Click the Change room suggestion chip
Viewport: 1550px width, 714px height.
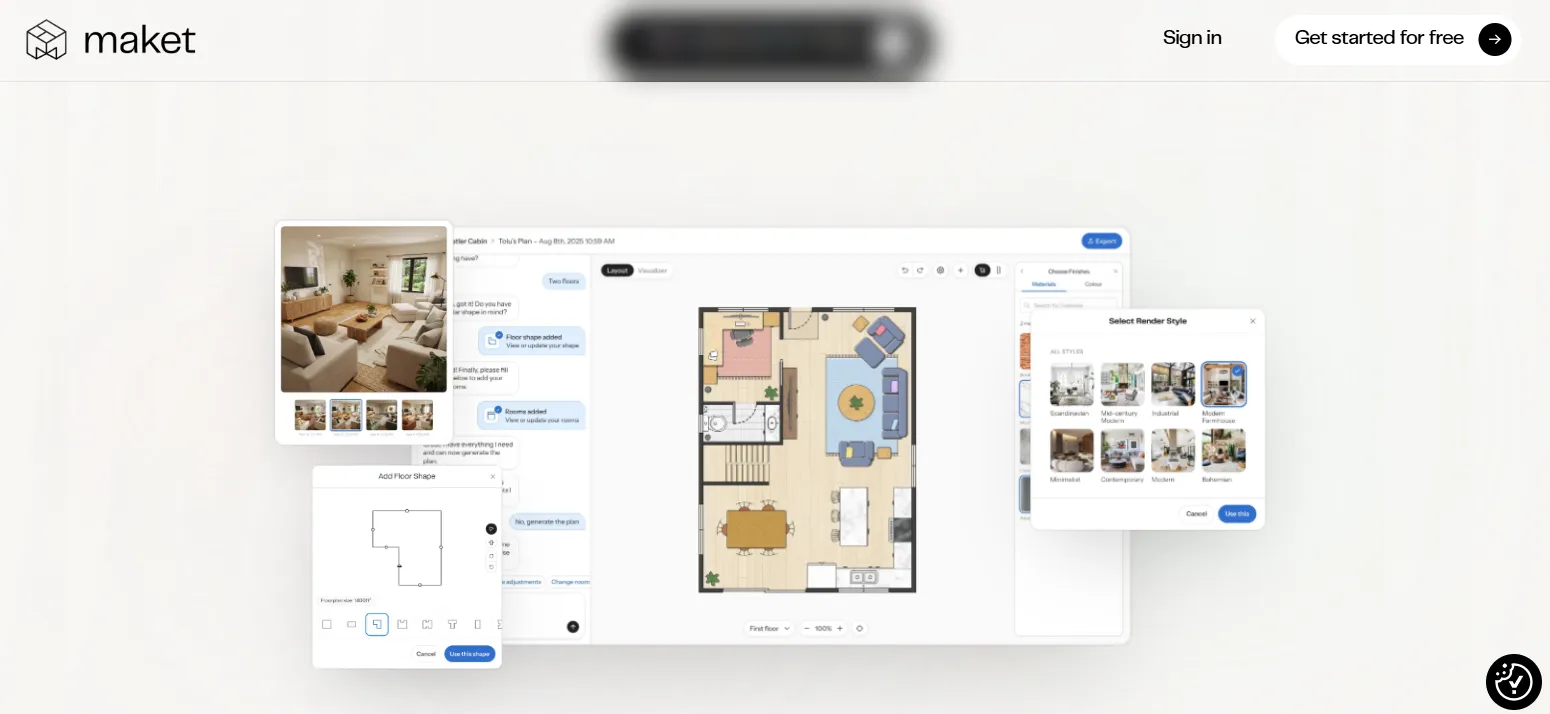point(570,582)
